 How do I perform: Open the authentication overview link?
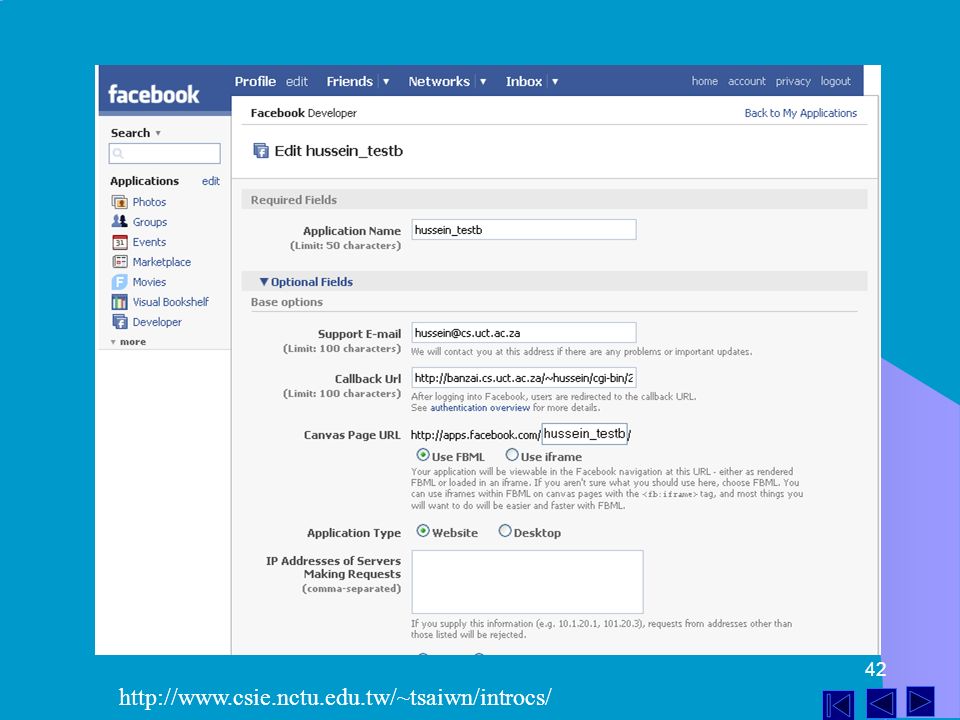tap(480, 408)
